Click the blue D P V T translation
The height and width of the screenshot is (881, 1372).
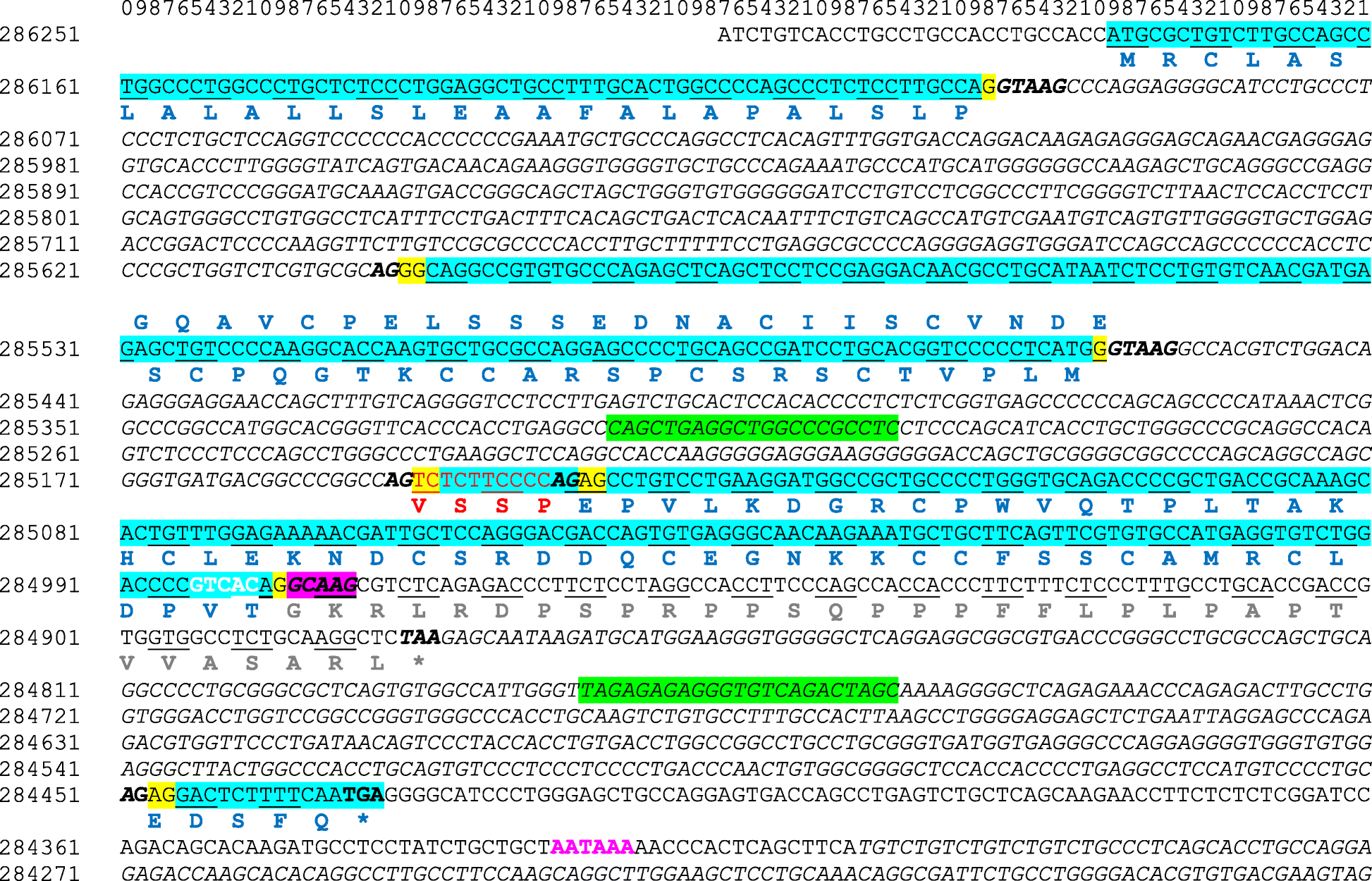(x=190, y=611)
